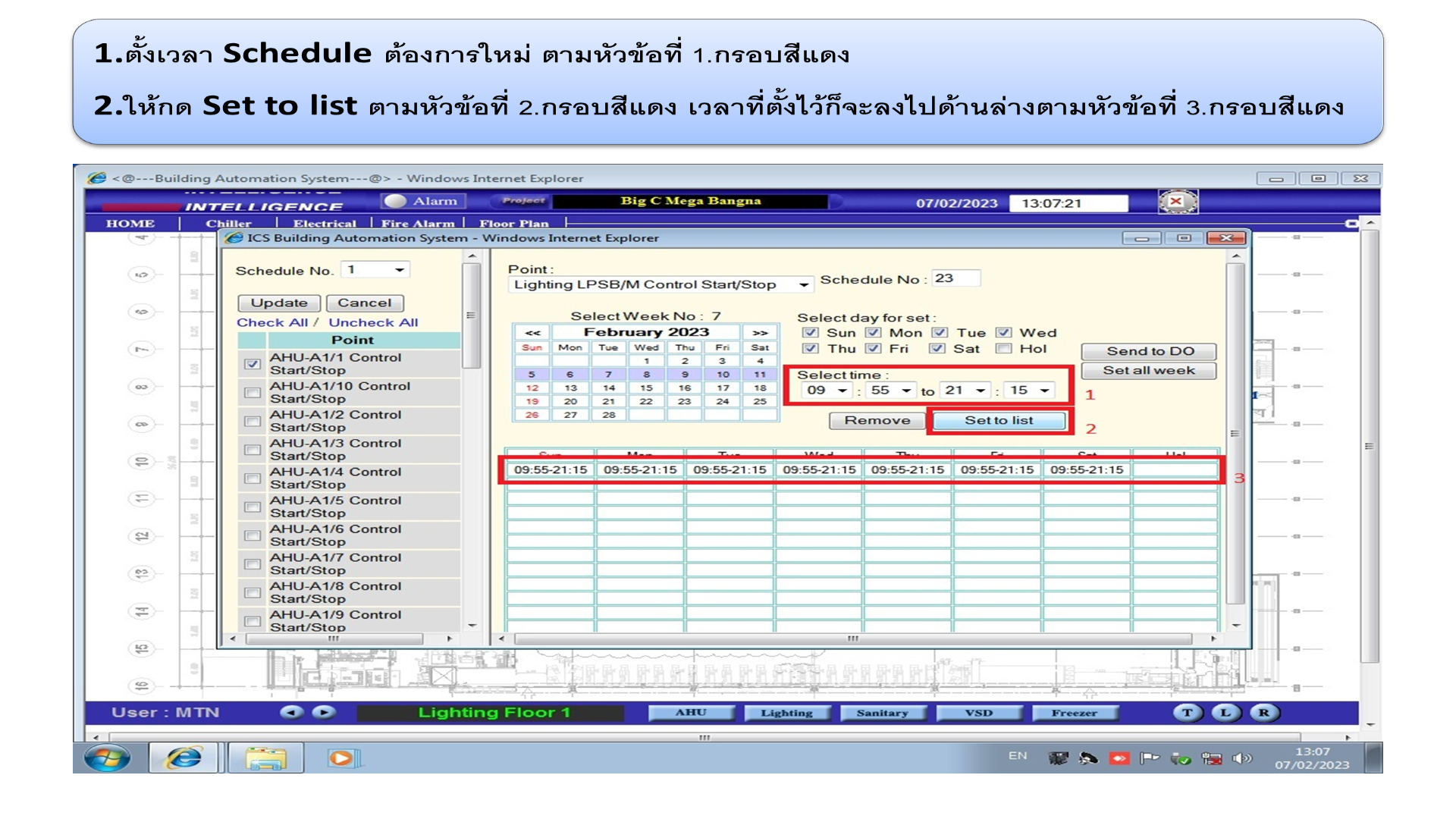The height and width of the screenshot is (819, 1456).
Task: Open the start hour 09 dropdown
Action: click(827, 391)
